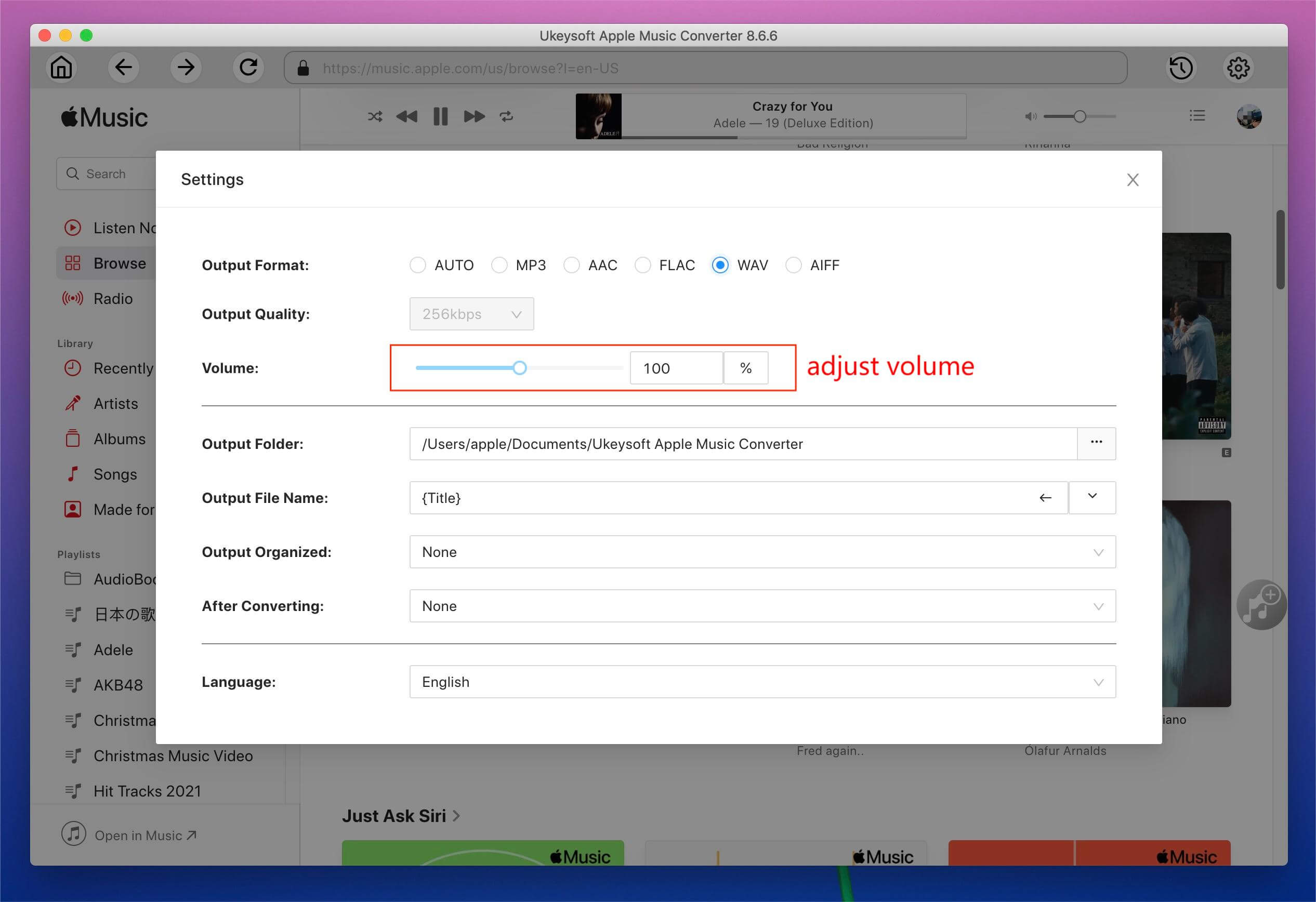Click the macOS settings gear icon
The image size is (1316, 902).
pyautogui.click(x=1238, y=67)
